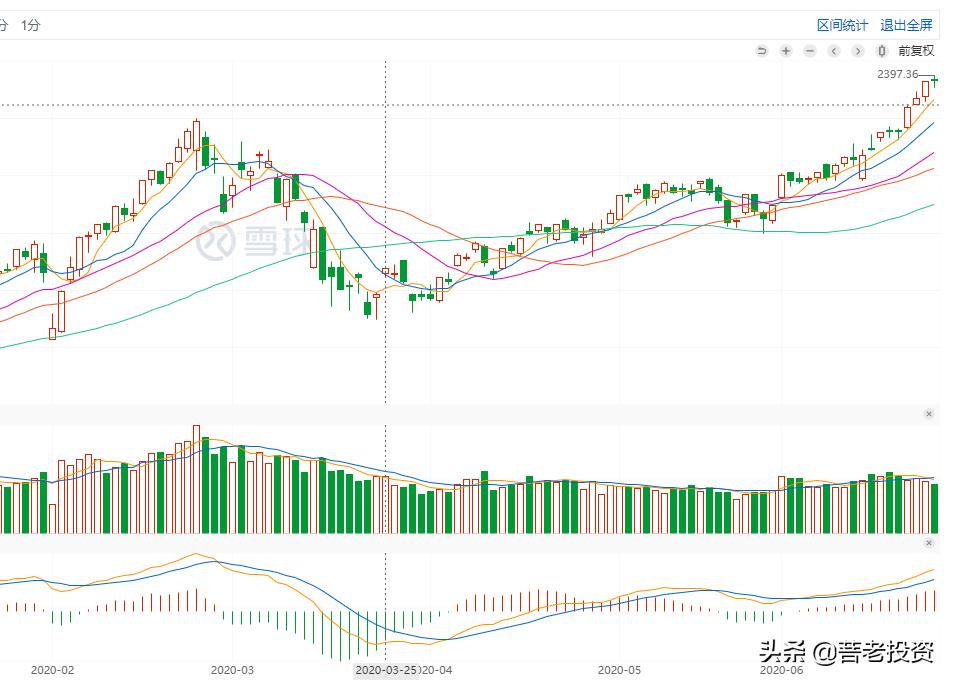Select the 1分 period tab
The height and width of the screenshot is (684, 954).
[x=30, y=25]
